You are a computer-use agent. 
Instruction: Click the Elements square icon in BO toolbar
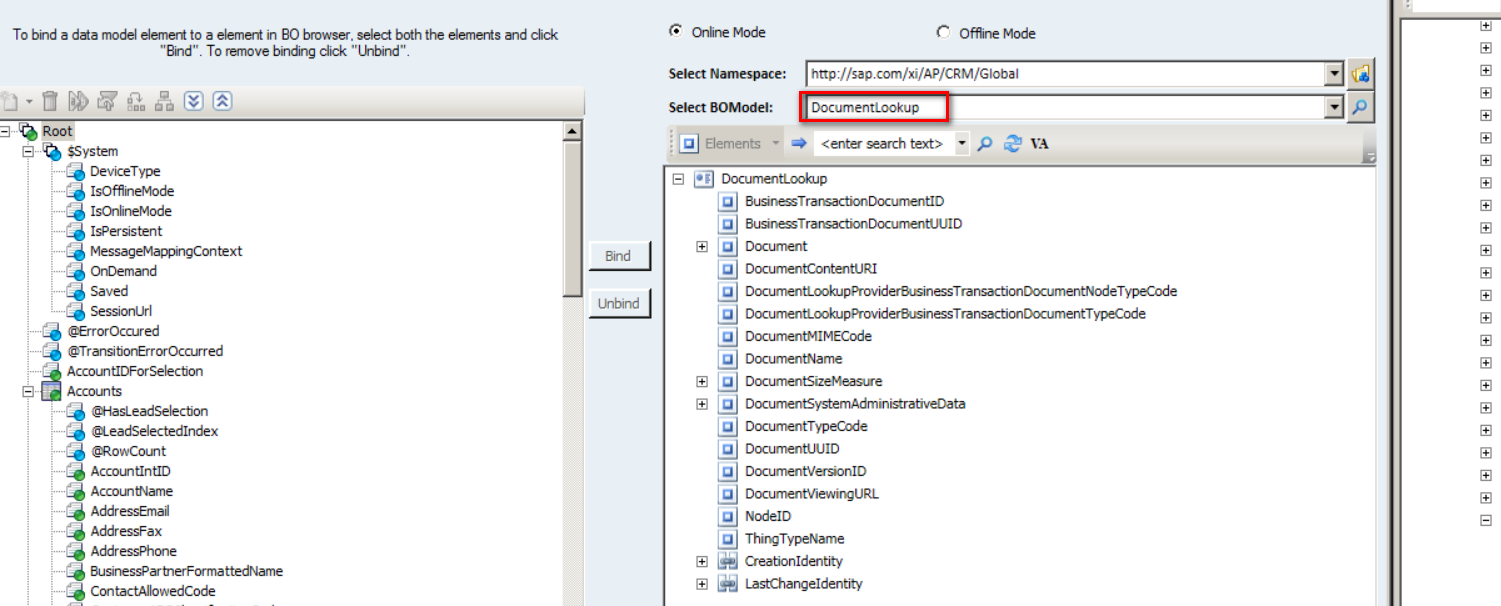point(689,144)
